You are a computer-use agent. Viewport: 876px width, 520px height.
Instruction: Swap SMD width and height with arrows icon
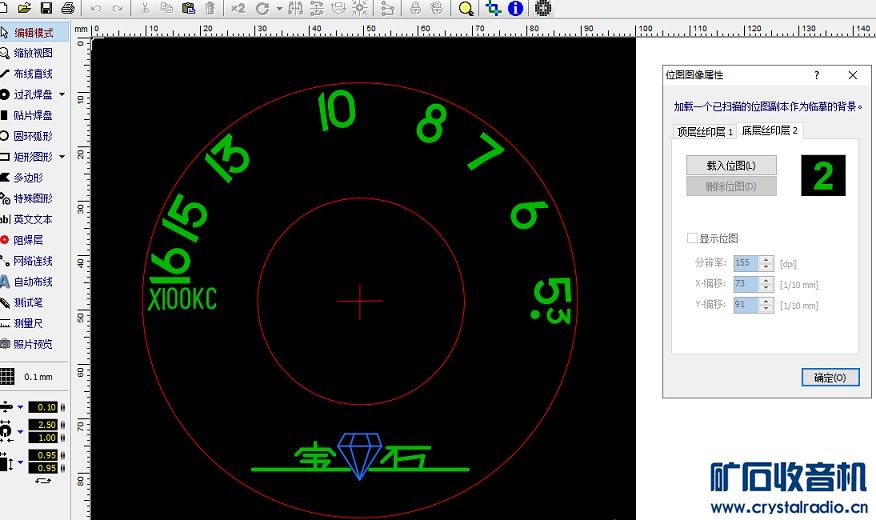(x=43, y=481)
